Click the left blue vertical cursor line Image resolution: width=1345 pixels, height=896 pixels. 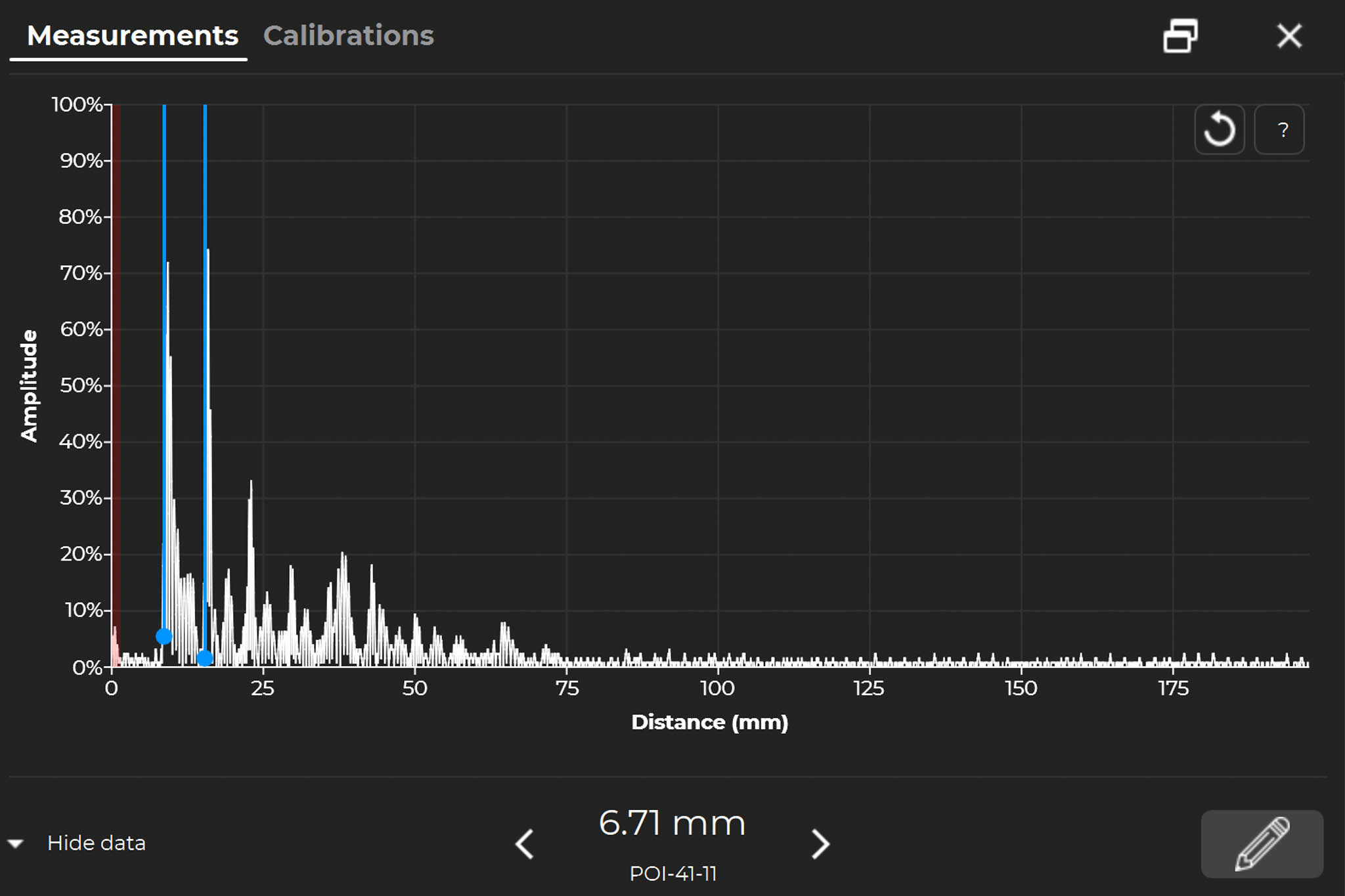tap(164, 197)
